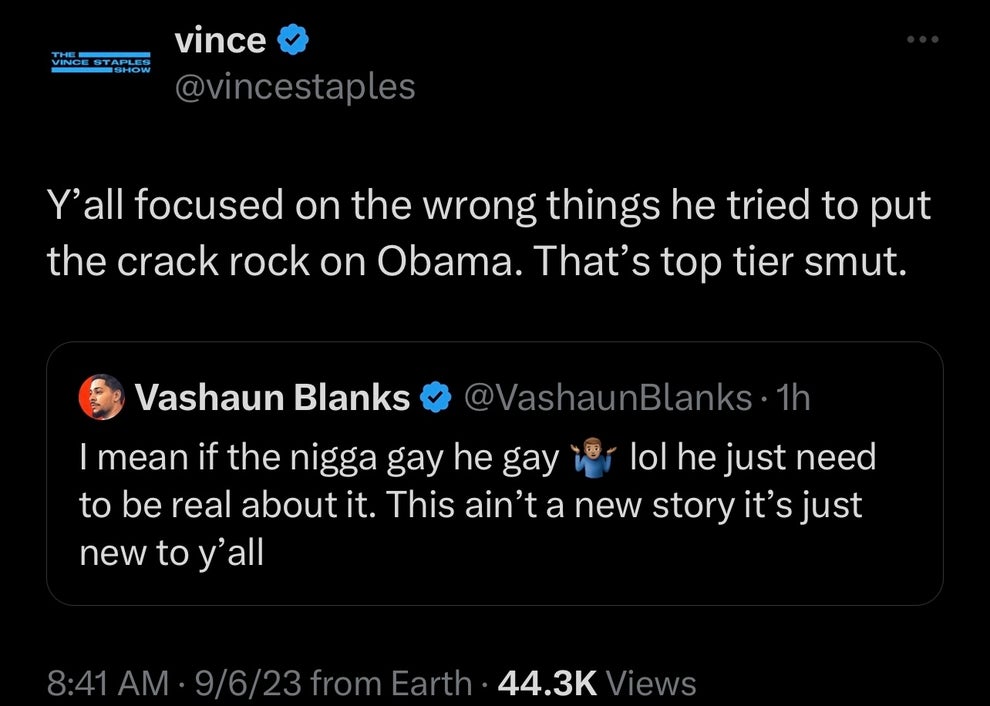
Task: Open the @vincestaples profile handle
Action: click(295, 87)
